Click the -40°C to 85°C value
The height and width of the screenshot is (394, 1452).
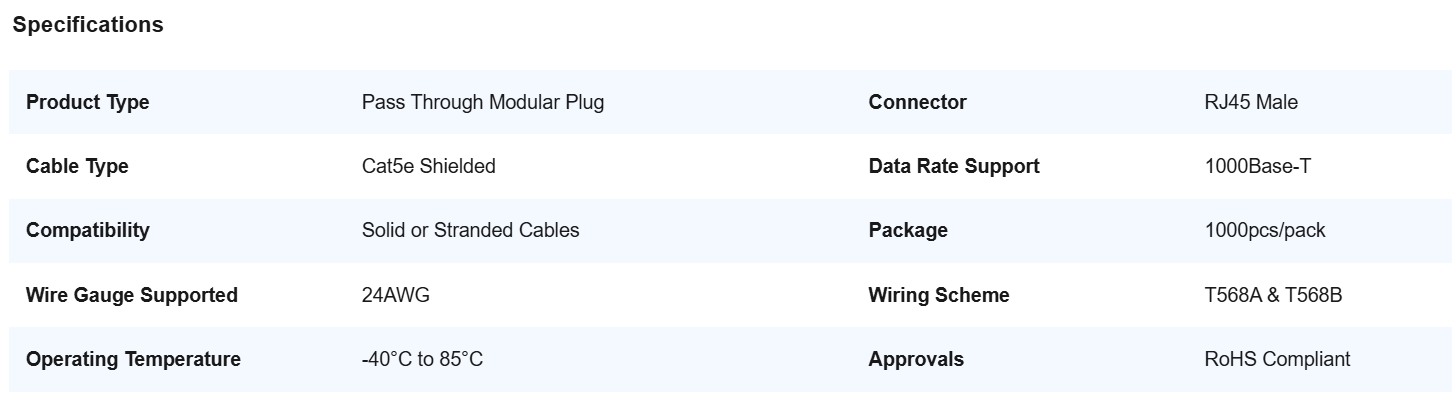click(x=422, y=359)
